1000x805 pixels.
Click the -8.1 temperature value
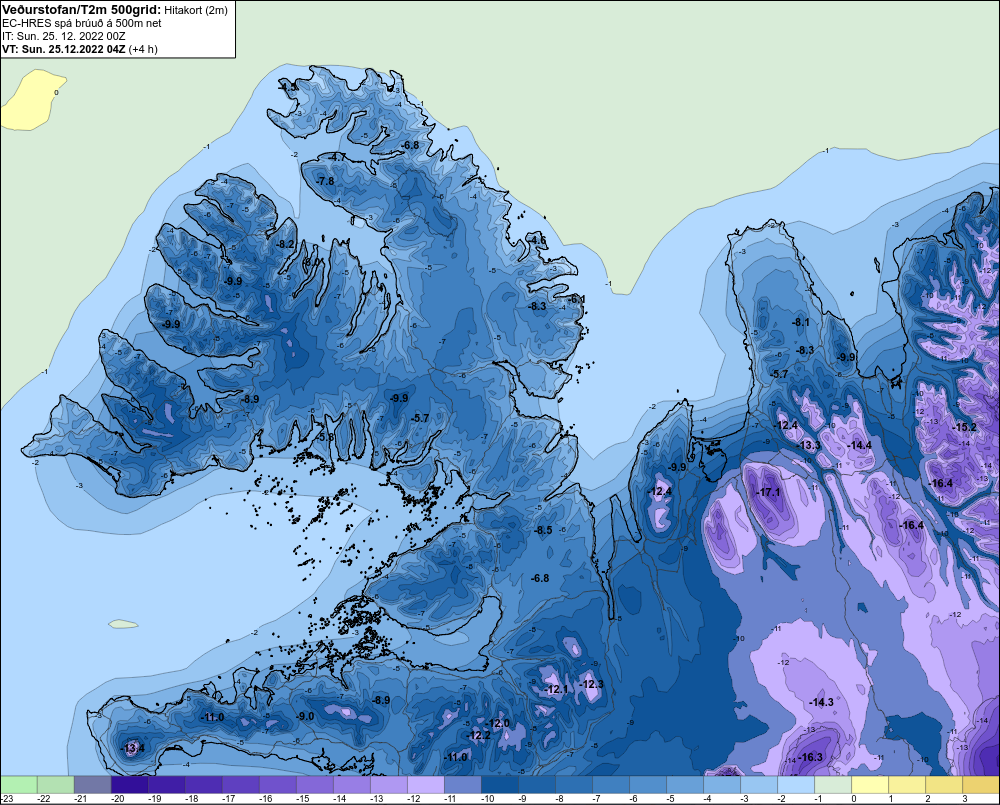click(800, 323)
